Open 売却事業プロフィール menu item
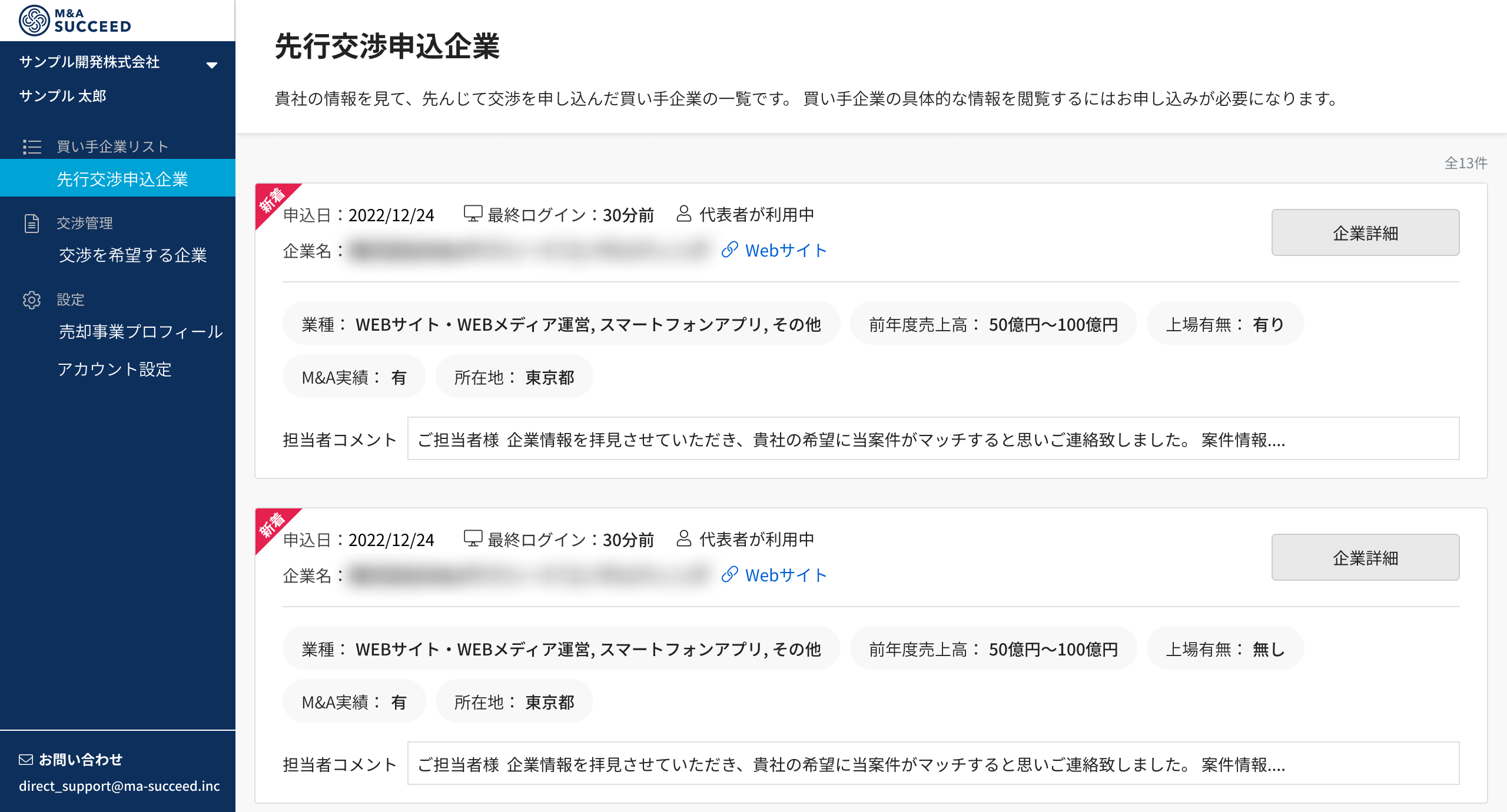Viewport: 1507px width, 812px height. click(x=141, y=331)
